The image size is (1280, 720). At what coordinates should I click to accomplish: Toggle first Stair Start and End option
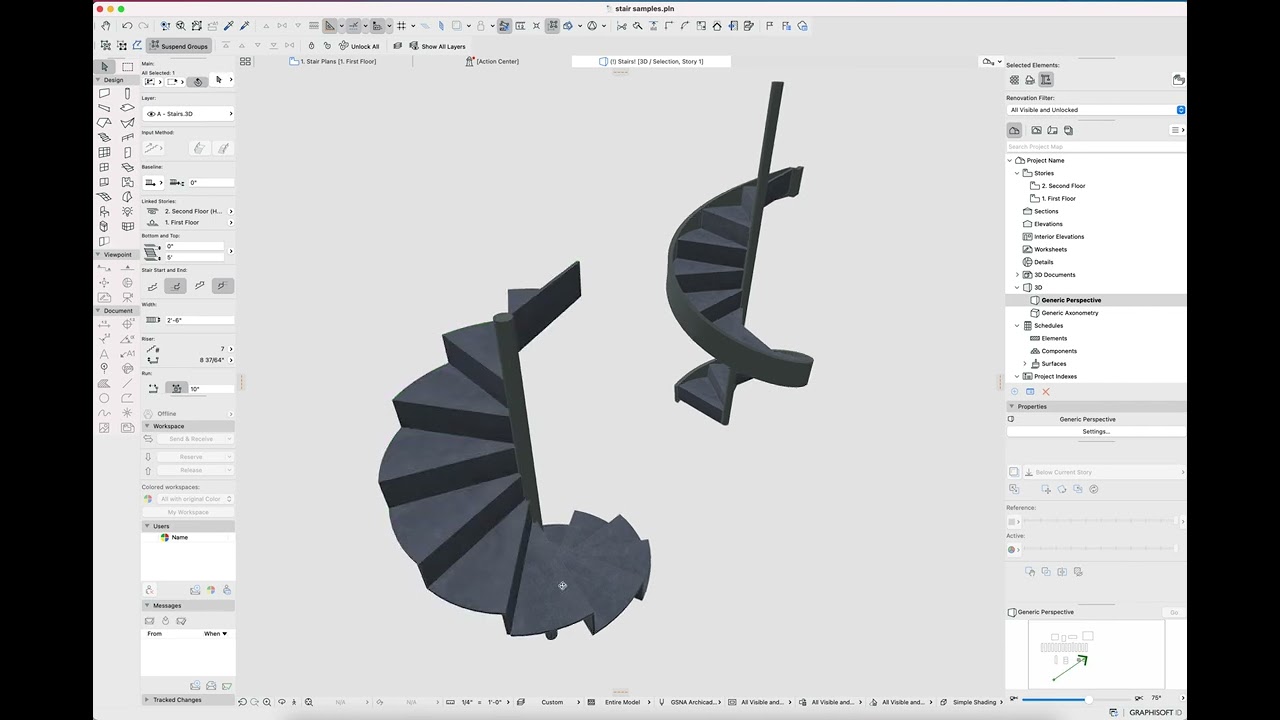153,286
